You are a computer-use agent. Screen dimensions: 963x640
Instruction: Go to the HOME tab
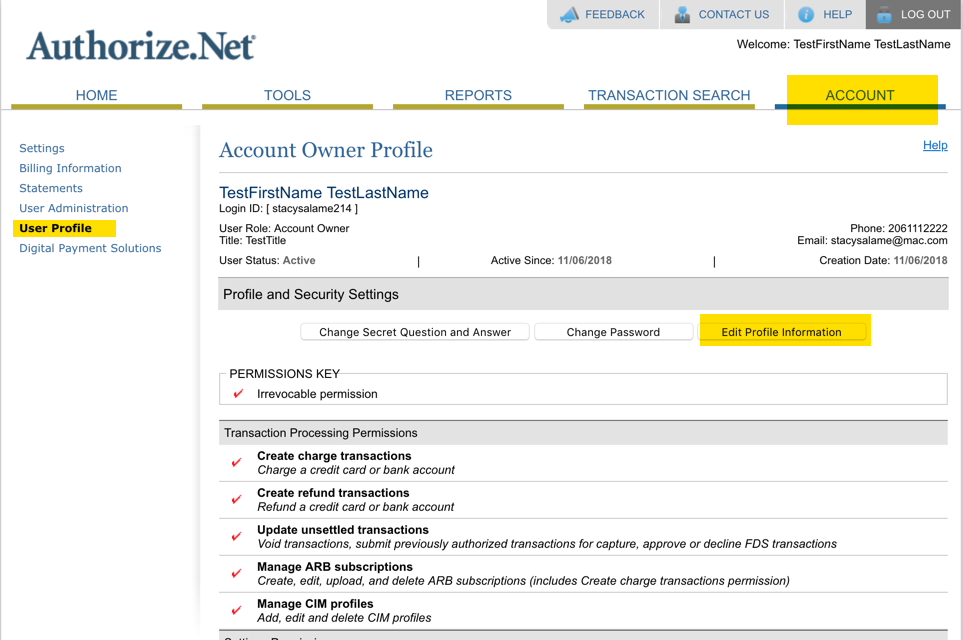click(x=96, y=95)
